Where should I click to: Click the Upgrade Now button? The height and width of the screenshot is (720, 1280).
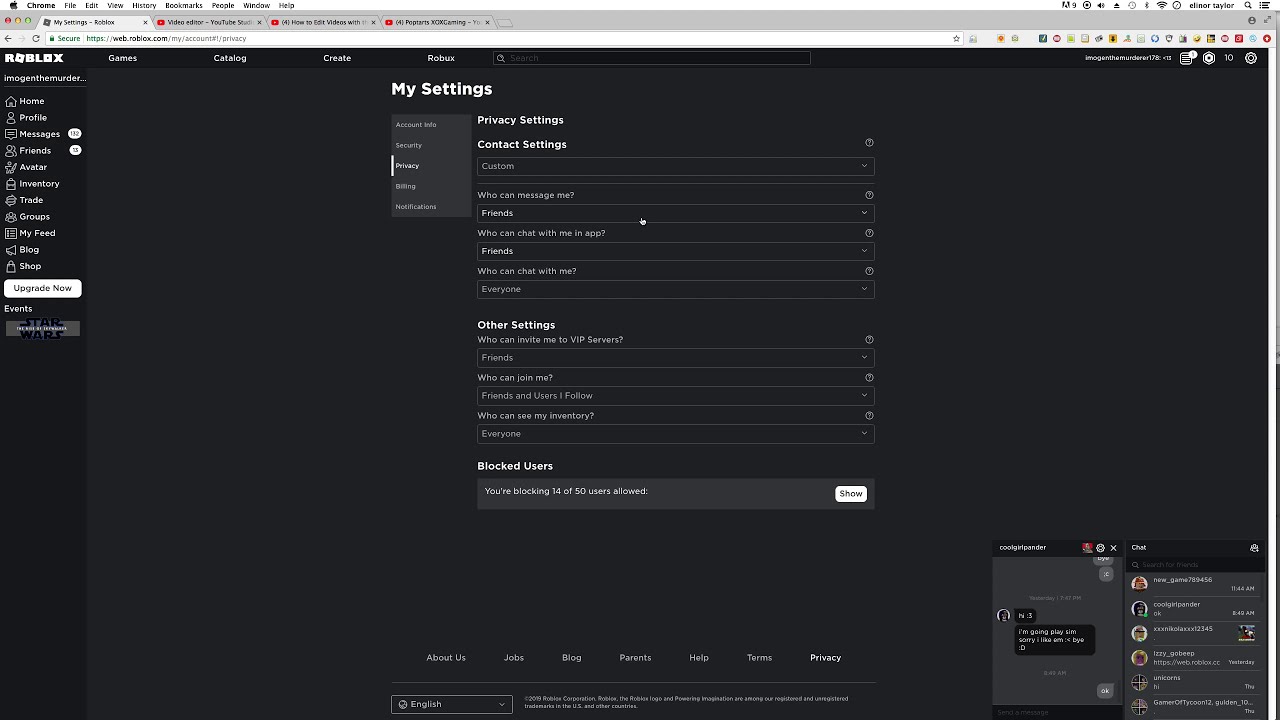(x=43, y=288)
